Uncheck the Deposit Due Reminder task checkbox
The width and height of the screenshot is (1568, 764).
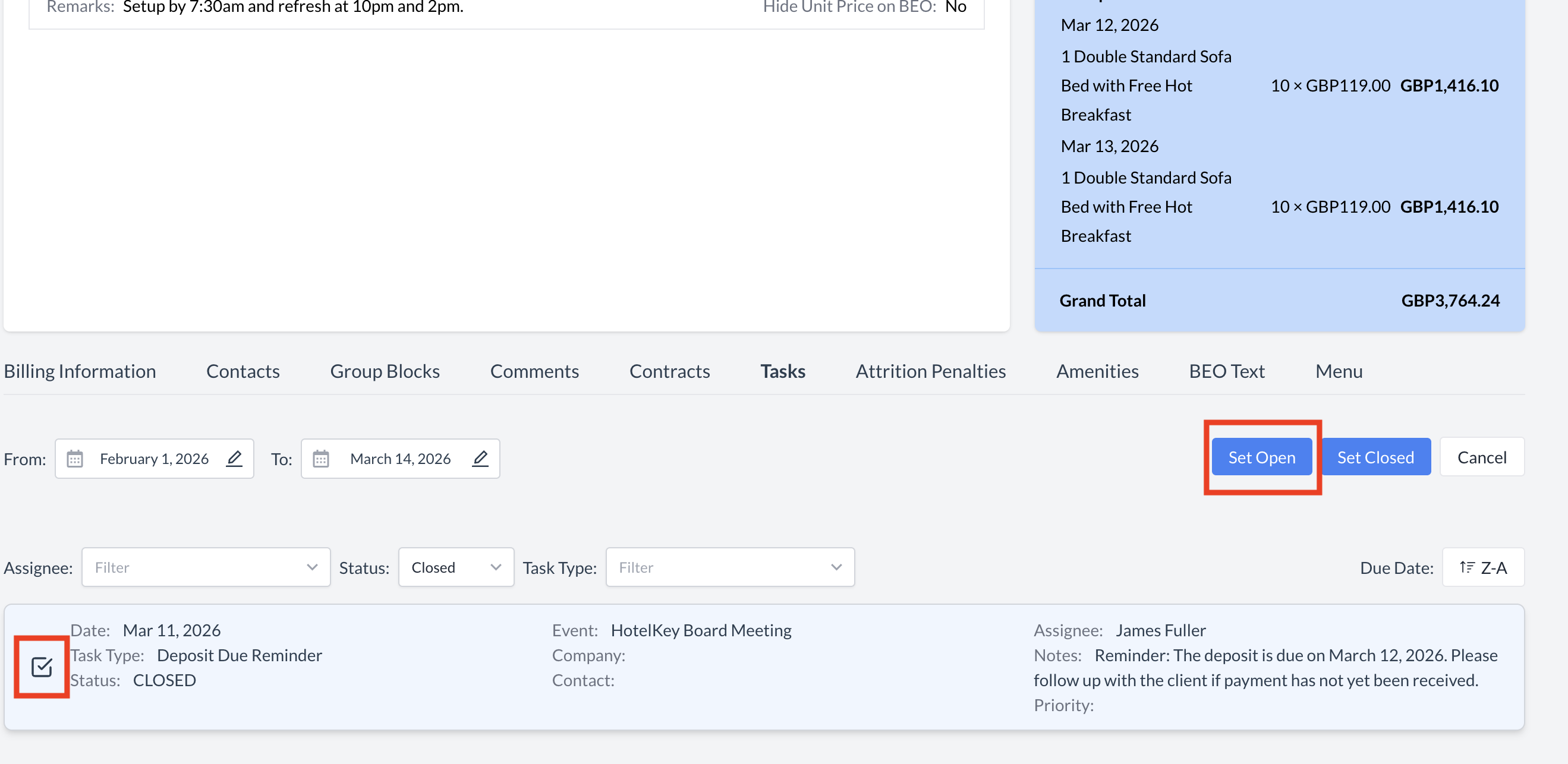pos(42,667)
